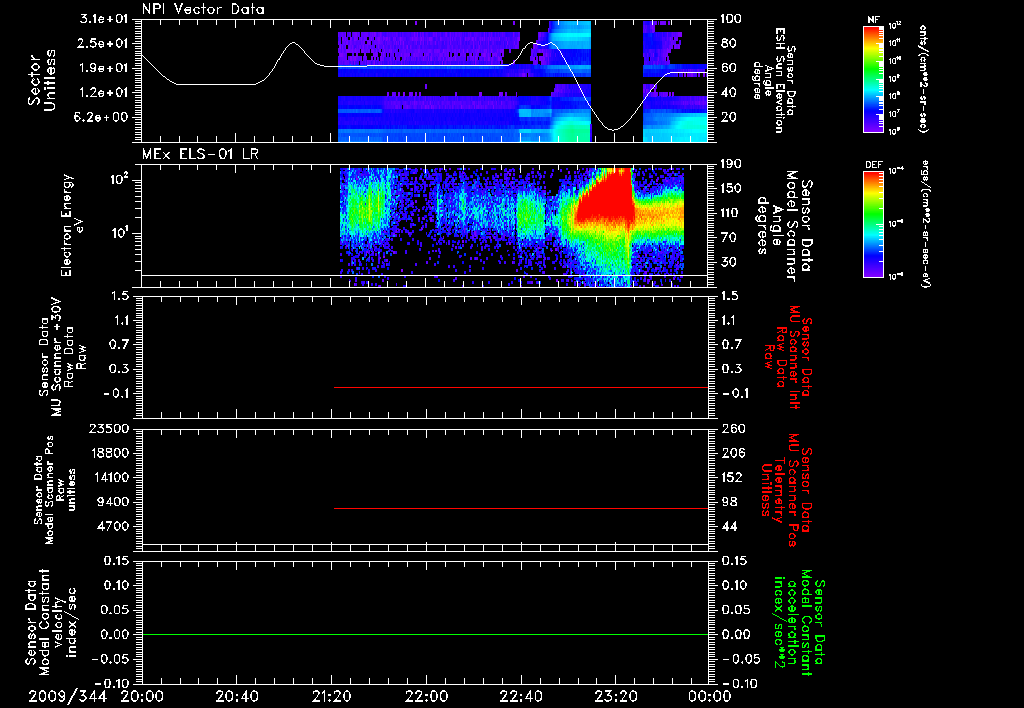Image resolution: width=1024 pixels, height=708 pixels.
Task: Click the NPI Vector Data panel title
Action: tap(203, 9)
